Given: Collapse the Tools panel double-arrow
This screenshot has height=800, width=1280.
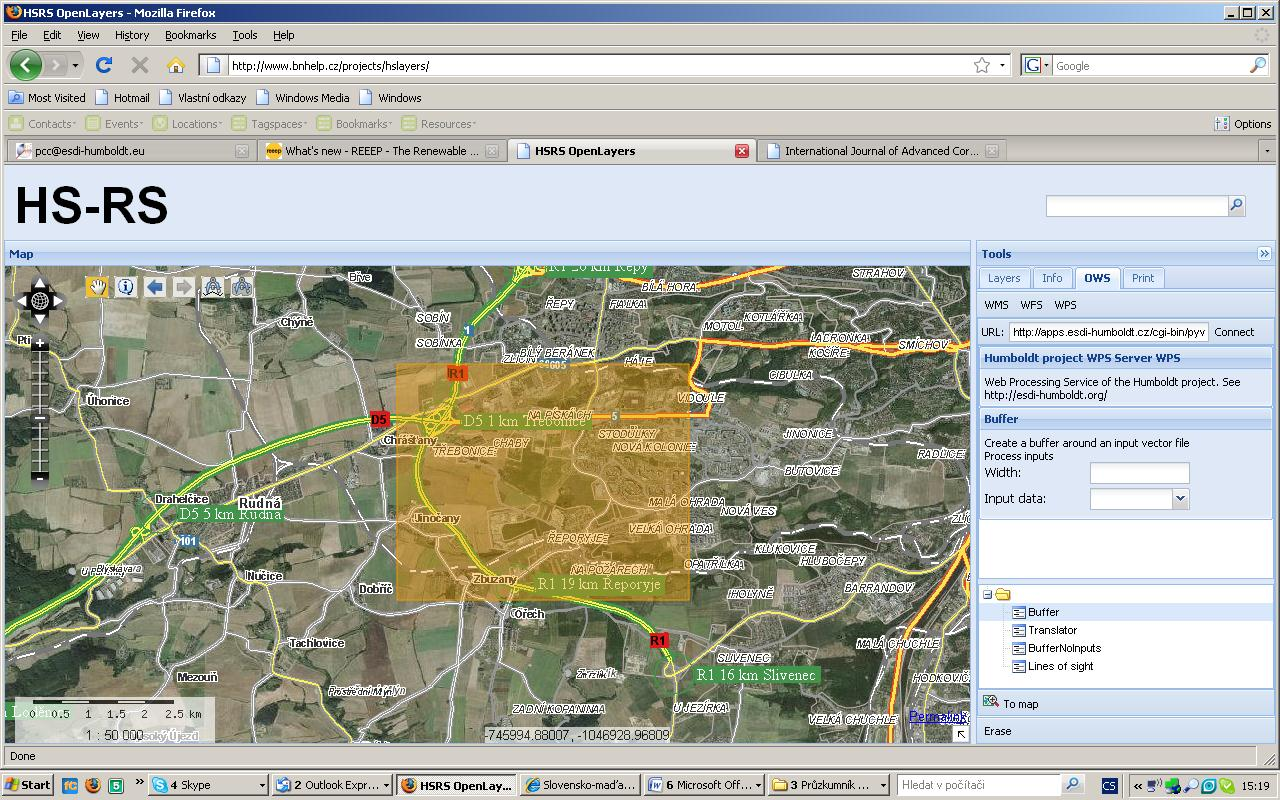Looking at the screenshot, I should (x=1264, y=254).
